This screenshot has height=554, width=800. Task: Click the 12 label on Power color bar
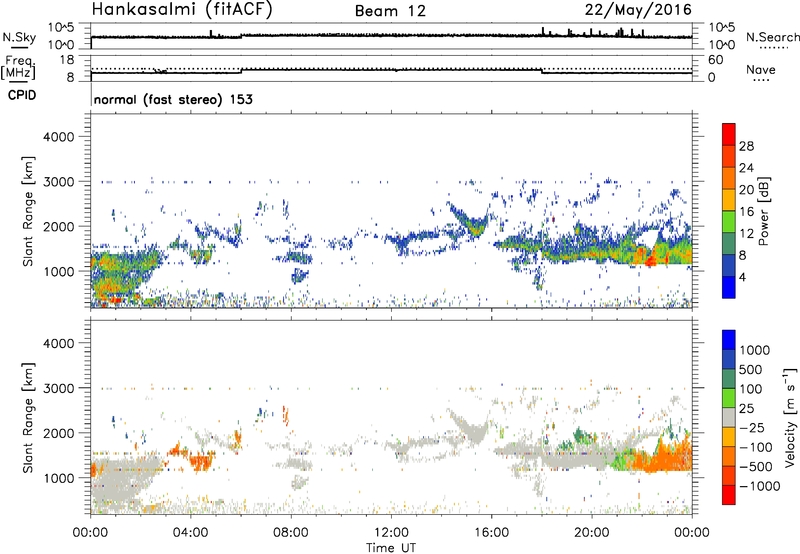click(746, 234)
